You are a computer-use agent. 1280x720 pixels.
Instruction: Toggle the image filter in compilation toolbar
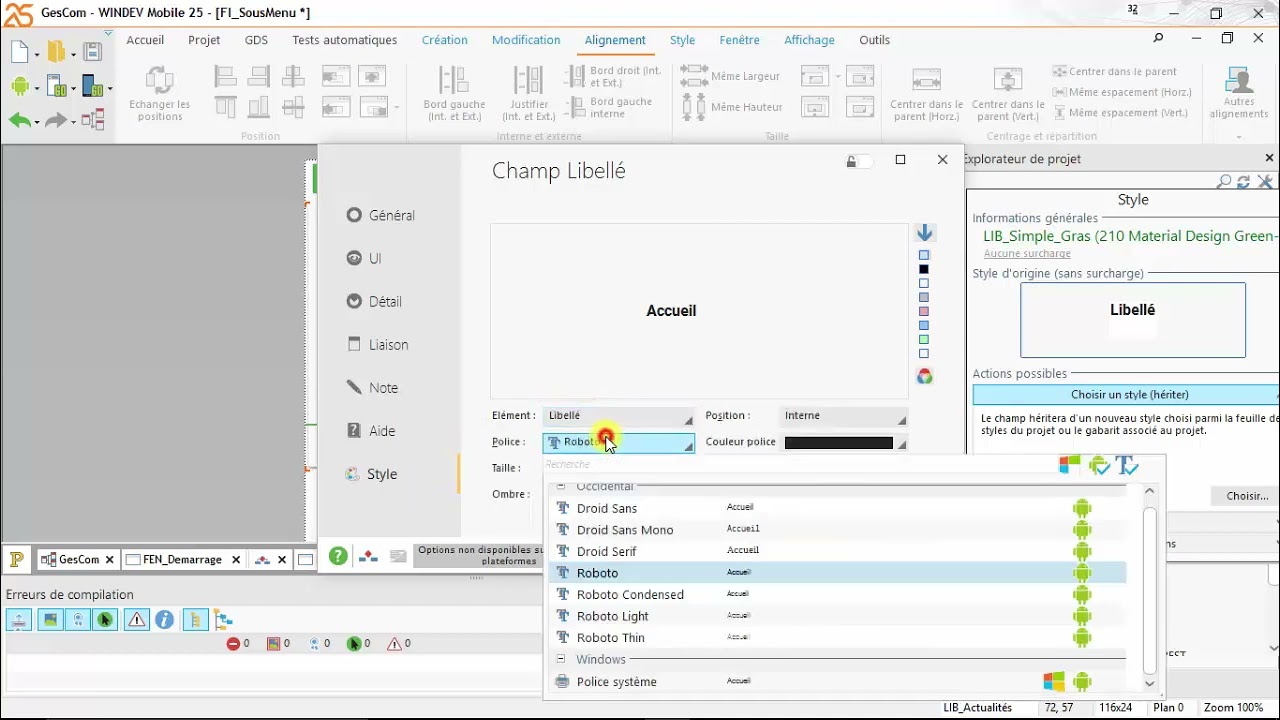click(x=49, y=620)
